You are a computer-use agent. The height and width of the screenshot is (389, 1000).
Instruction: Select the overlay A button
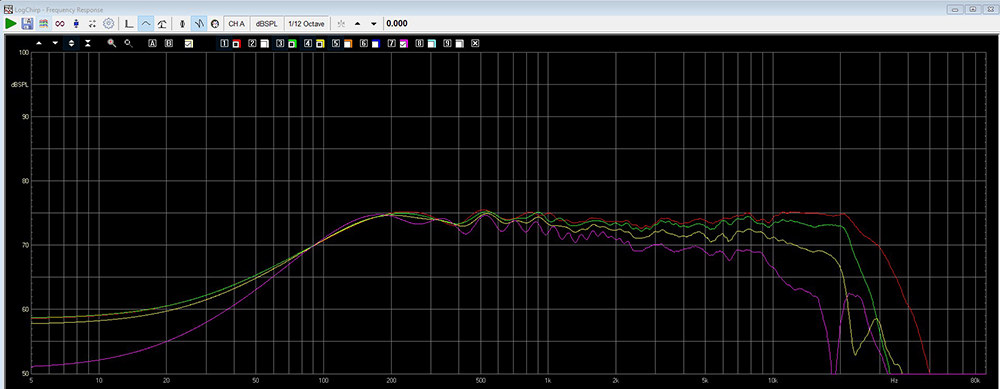tap(152, 43)
